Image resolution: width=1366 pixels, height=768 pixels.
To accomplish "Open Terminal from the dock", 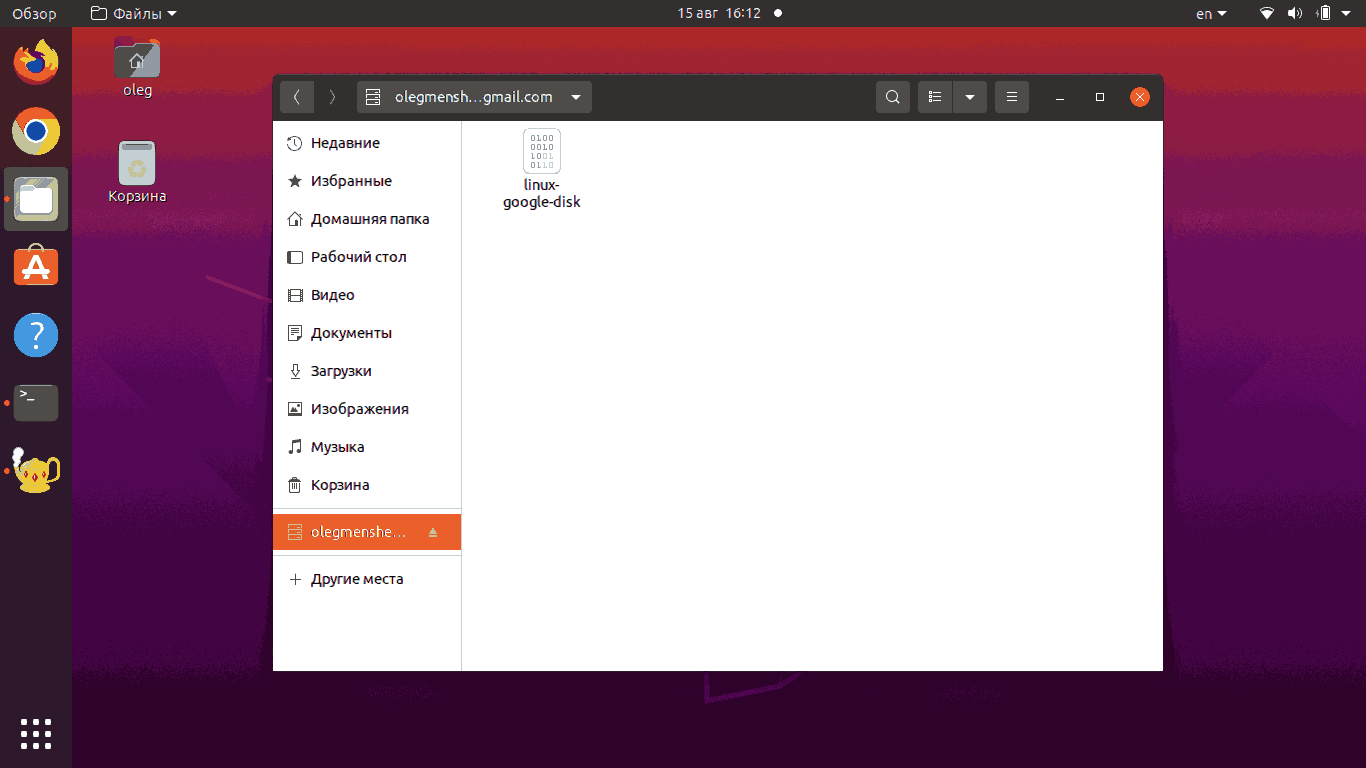I will (x=36, y=402).
